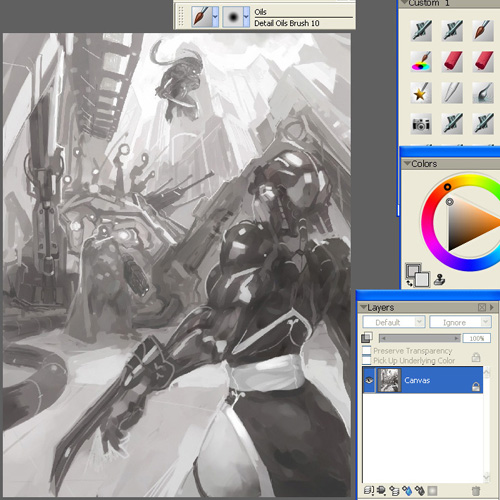The height and width of the screenshot is (500, 500).
Task: Open the Default composite method dropdown
Action: [x=394, y=322]
